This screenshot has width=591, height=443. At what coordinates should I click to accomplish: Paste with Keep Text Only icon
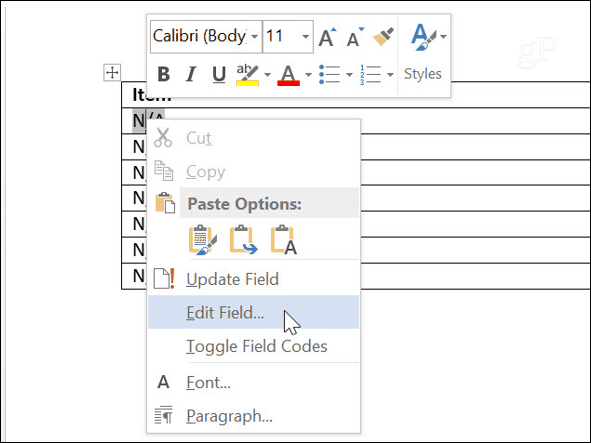[284, 239]
